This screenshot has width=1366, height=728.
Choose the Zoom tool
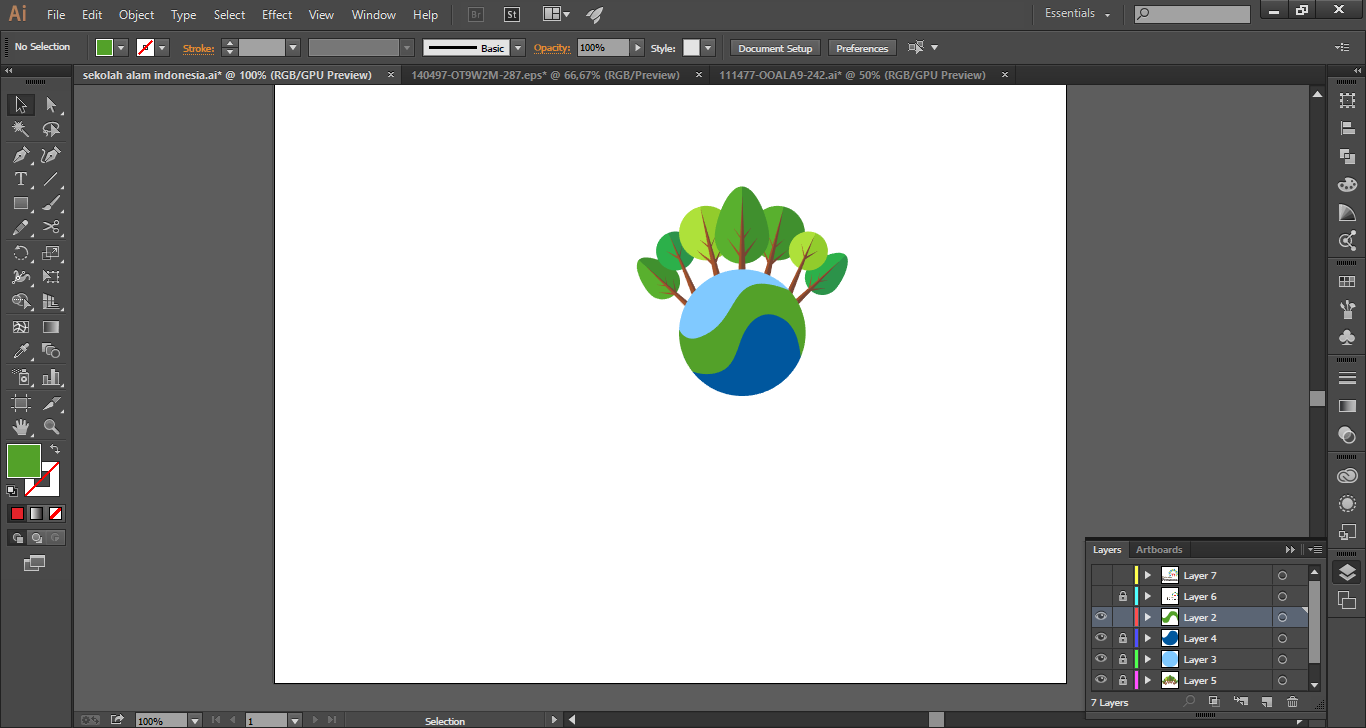point(52,426)
